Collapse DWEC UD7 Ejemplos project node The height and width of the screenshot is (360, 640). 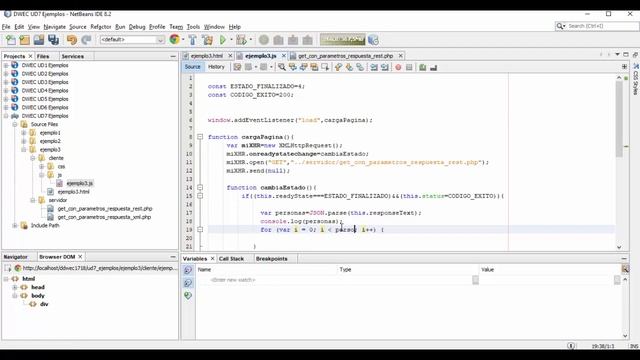tap(6, 116)
